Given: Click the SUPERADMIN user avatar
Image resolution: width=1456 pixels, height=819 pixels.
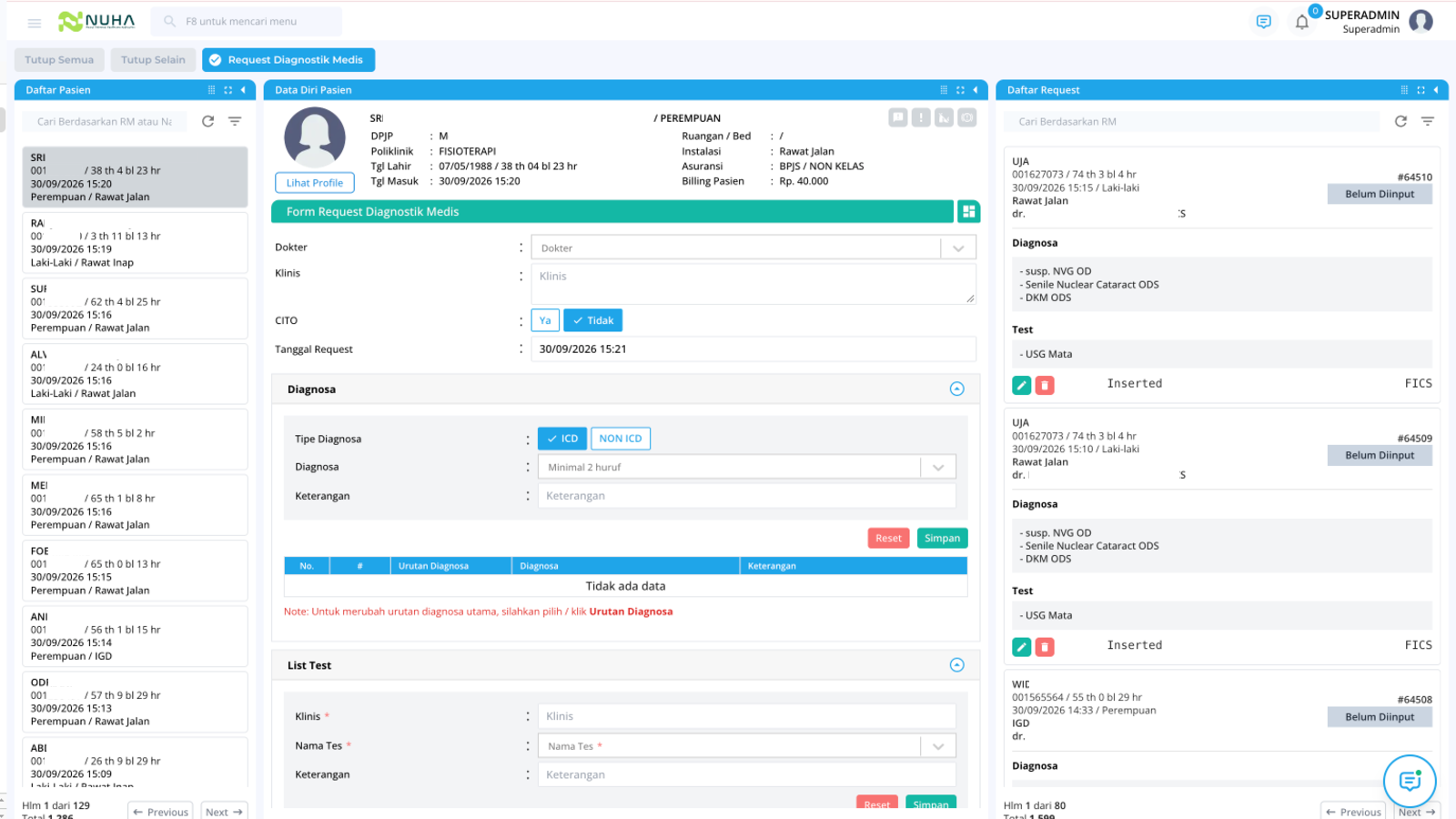Looking at the screenshot, I should (x=1421, y=21).
